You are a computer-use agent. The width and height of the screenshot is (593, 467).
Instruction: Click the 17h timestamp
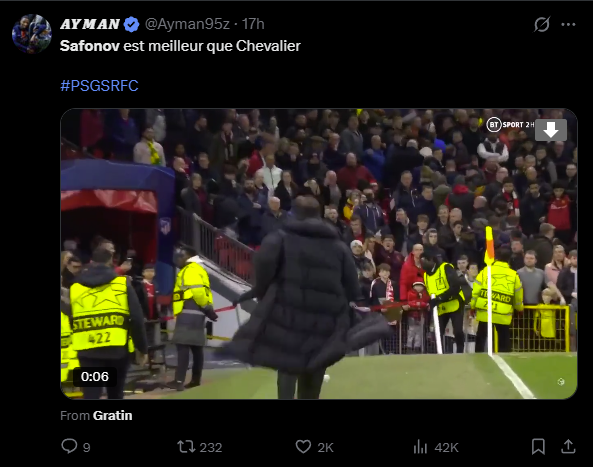click(x=253, y=24)
